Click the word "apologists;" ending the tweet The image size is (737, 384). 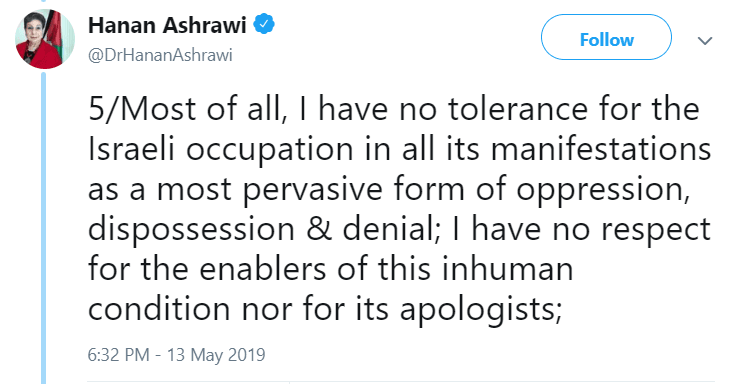click(481, 311)
